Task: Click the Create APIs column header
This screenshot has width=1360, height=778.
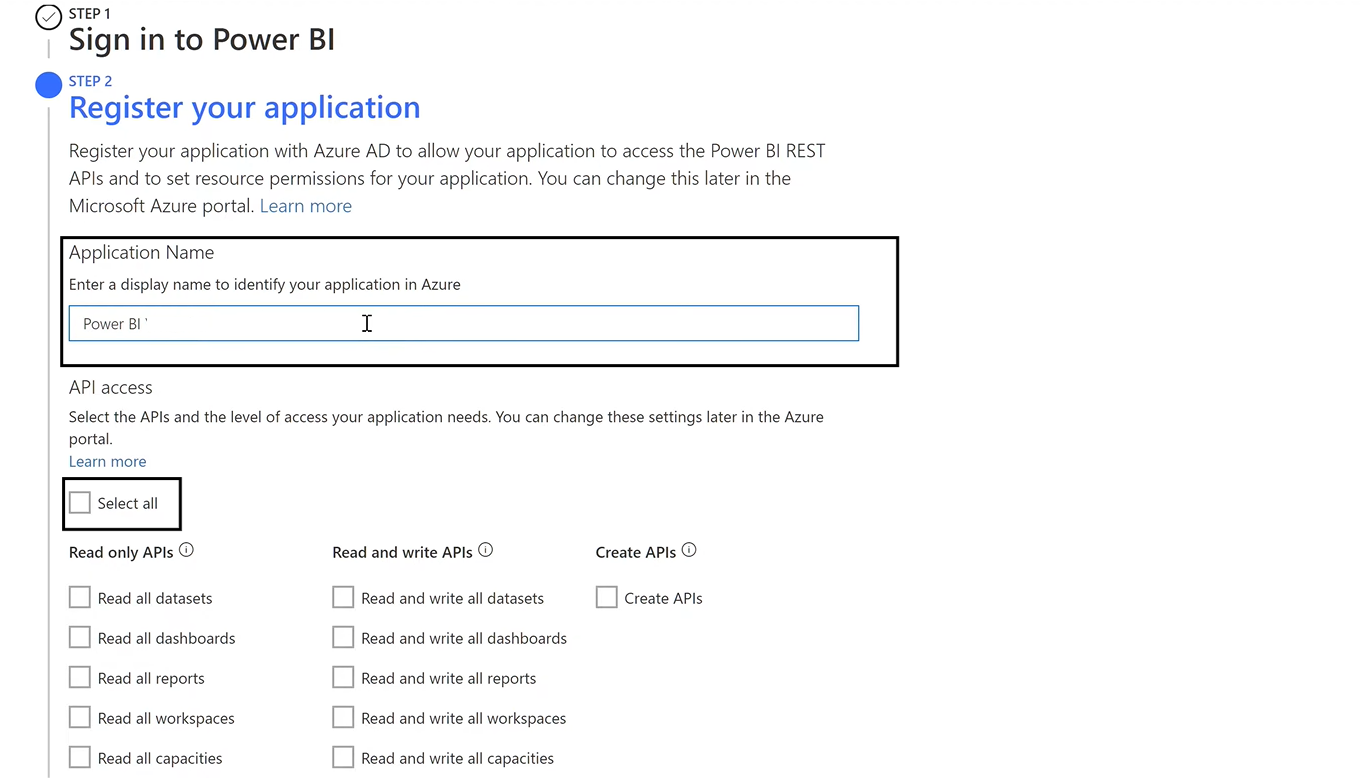Action: pyautogui.click(x=636, y=552)
